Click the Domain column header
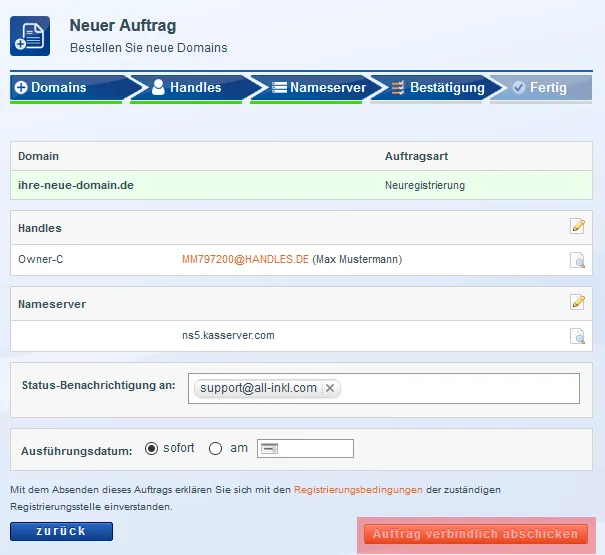Image resolution: width=605 pixels, height=555 pixels. 39,156
